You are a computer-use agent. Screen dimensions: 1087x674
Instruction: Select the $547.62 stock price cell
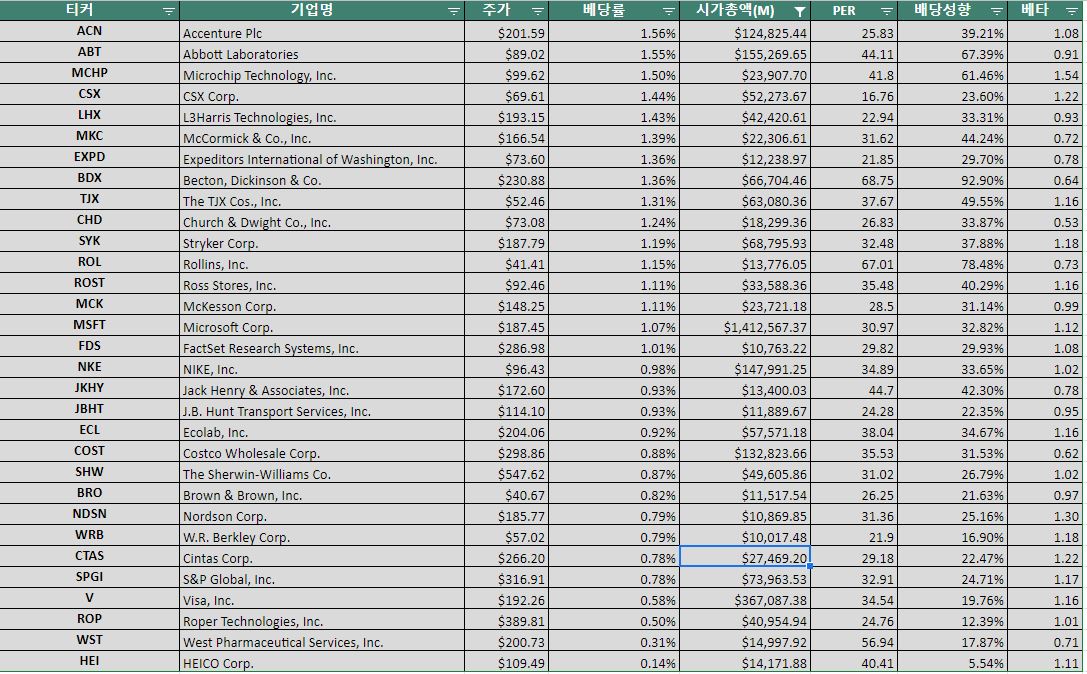click(x=507, y=473)
